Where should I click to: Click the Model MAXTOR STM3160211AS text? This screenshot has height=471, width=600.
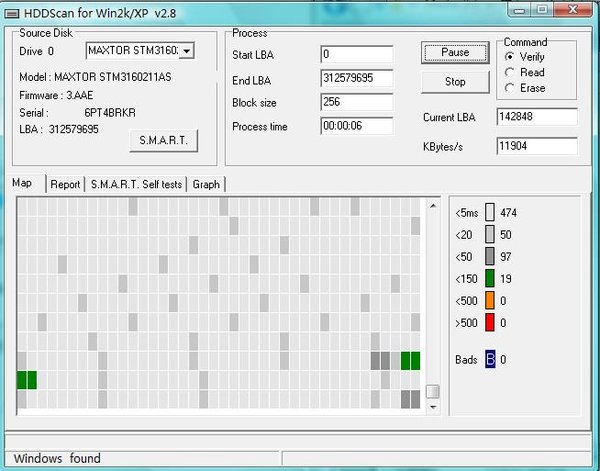point(95,77)
